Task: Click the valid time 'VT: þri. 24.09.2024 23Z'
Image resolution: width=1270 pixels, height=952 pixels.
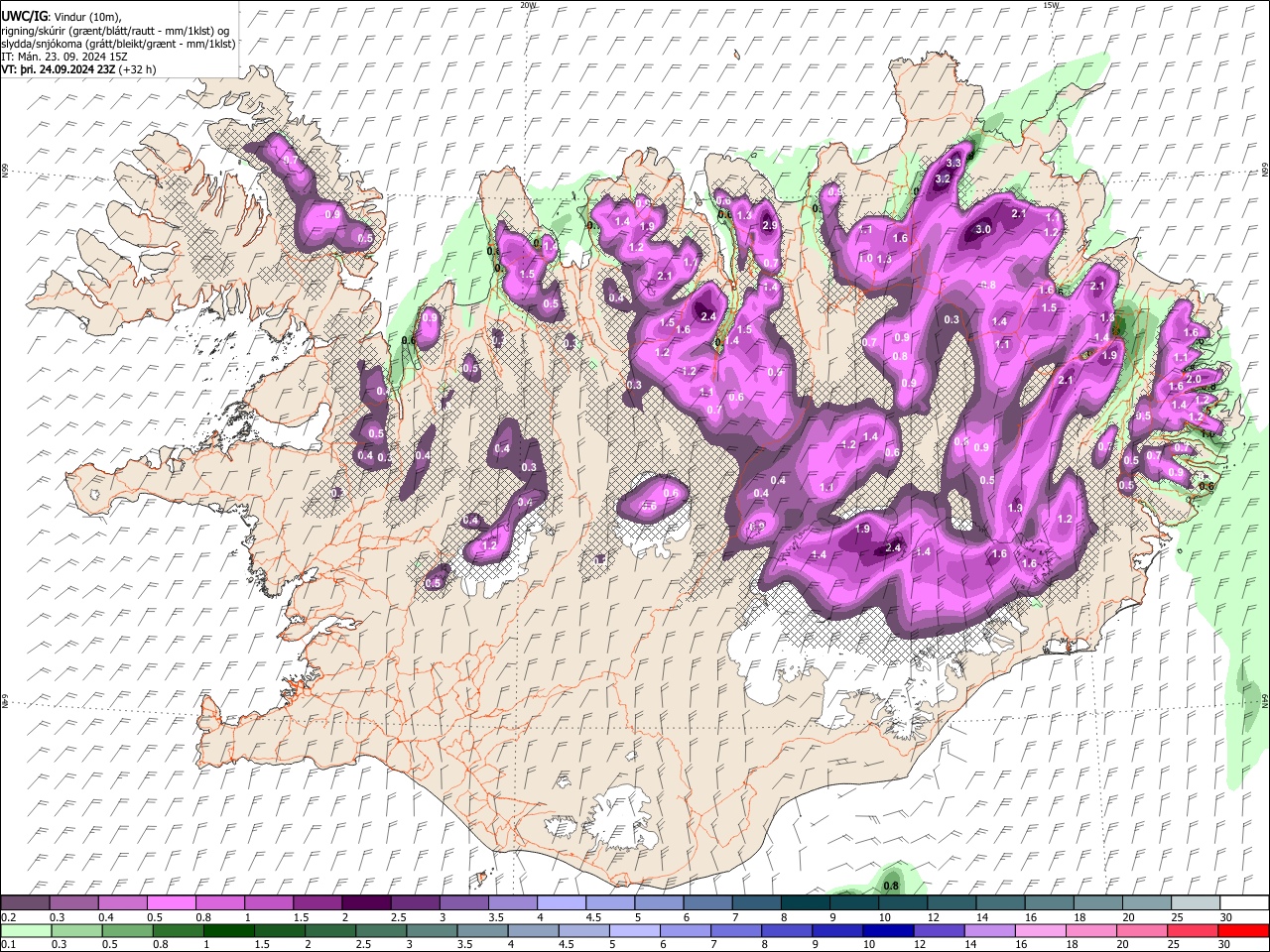Action: (59, 69)
